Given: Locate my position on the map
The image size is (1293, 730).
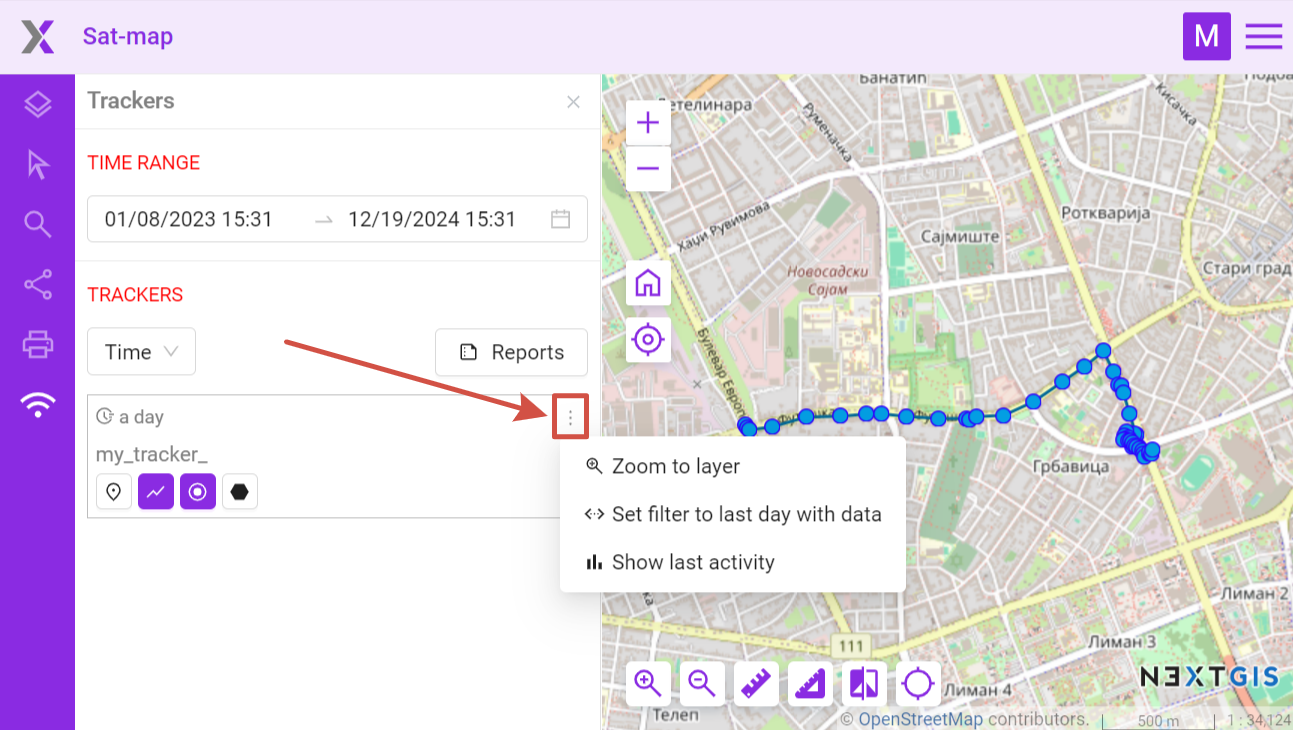Looking at the screenshot, I should [x=648, y=340].
